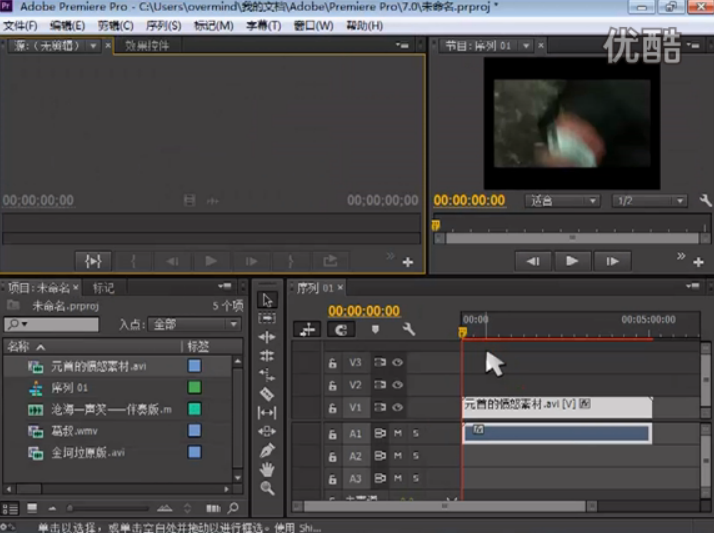Click the timeline nest sequence icon
Screen dimensions: 714x533
point(307,330)
